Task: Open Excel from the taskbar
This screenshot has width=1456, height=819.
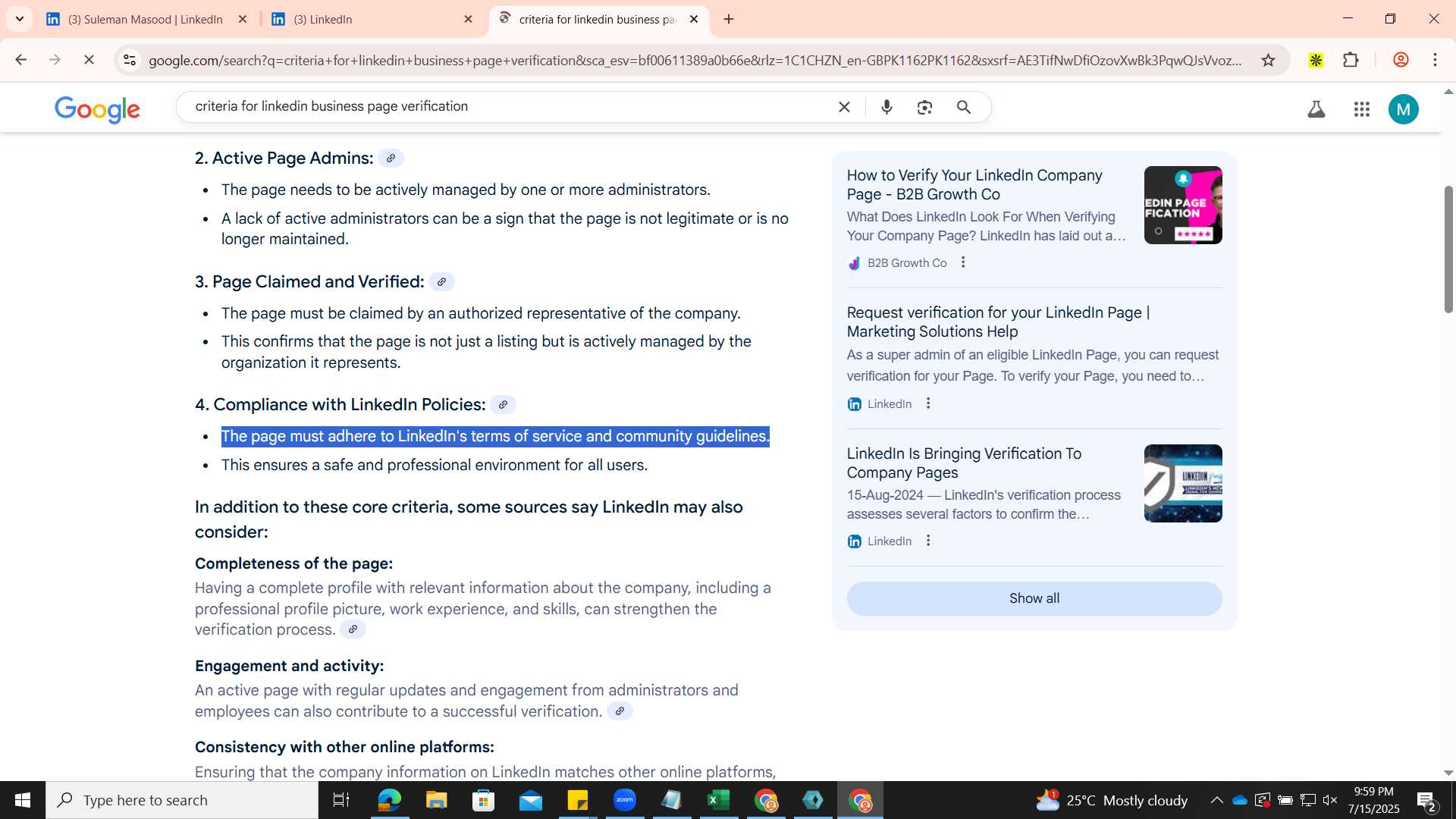Action: click(x=718, y=800)
